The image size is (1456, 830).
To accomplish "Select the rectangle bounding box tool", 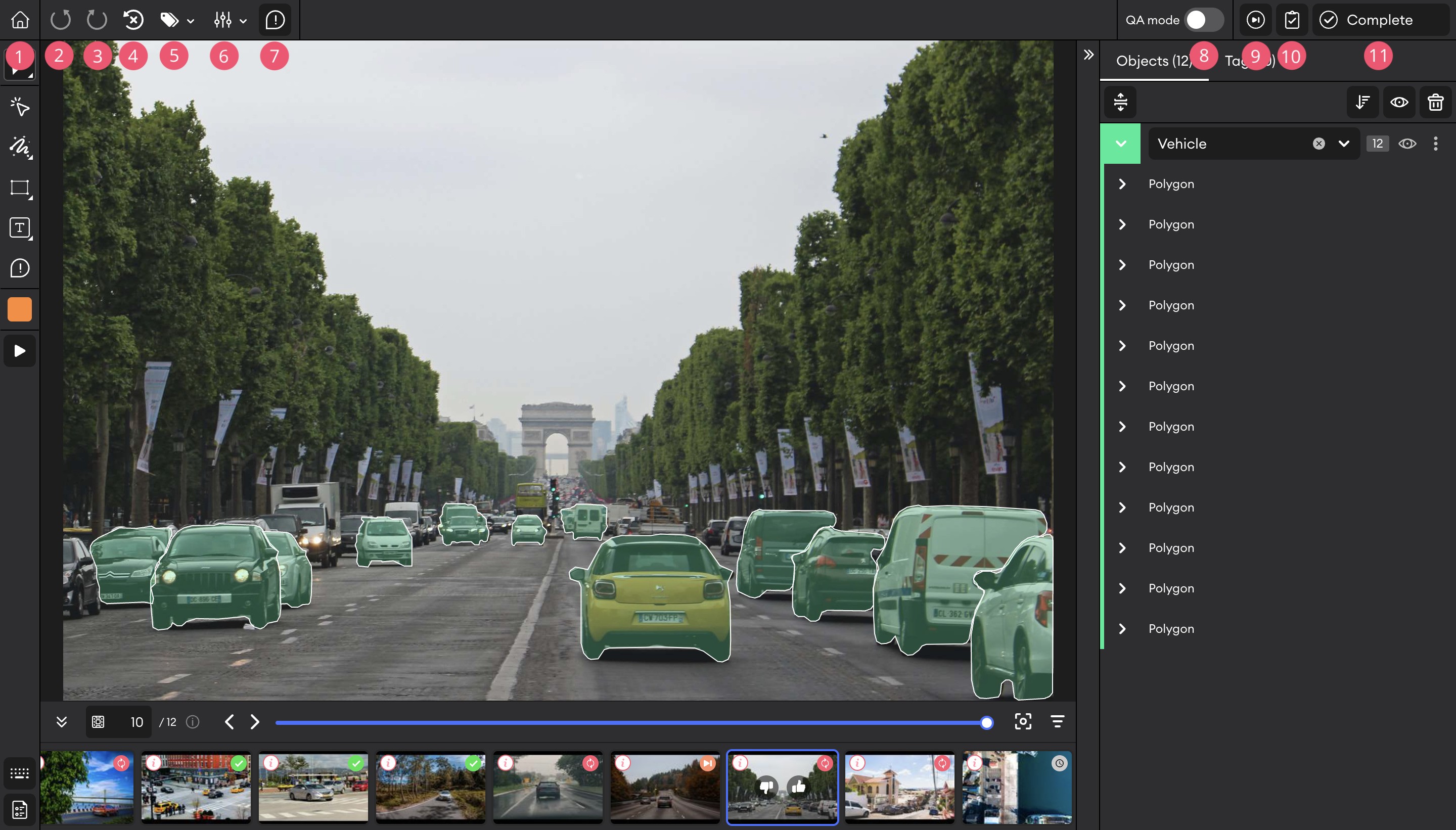I will (20, 188).
